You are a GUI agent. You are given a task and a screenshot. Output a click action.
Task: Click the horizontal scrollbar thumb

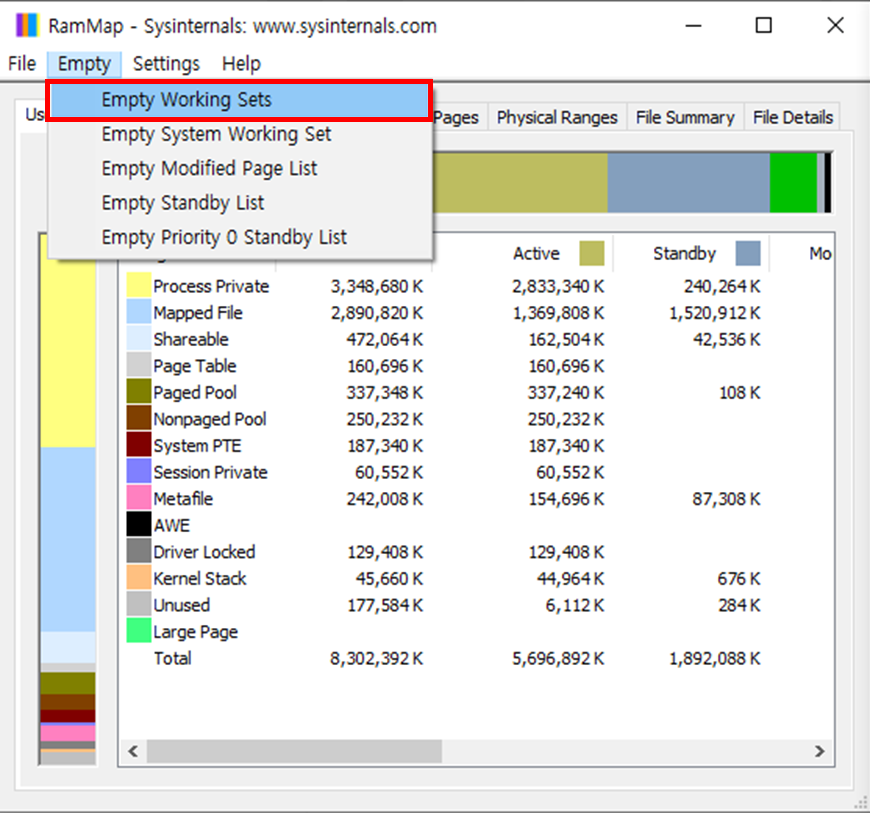point(294,751)
